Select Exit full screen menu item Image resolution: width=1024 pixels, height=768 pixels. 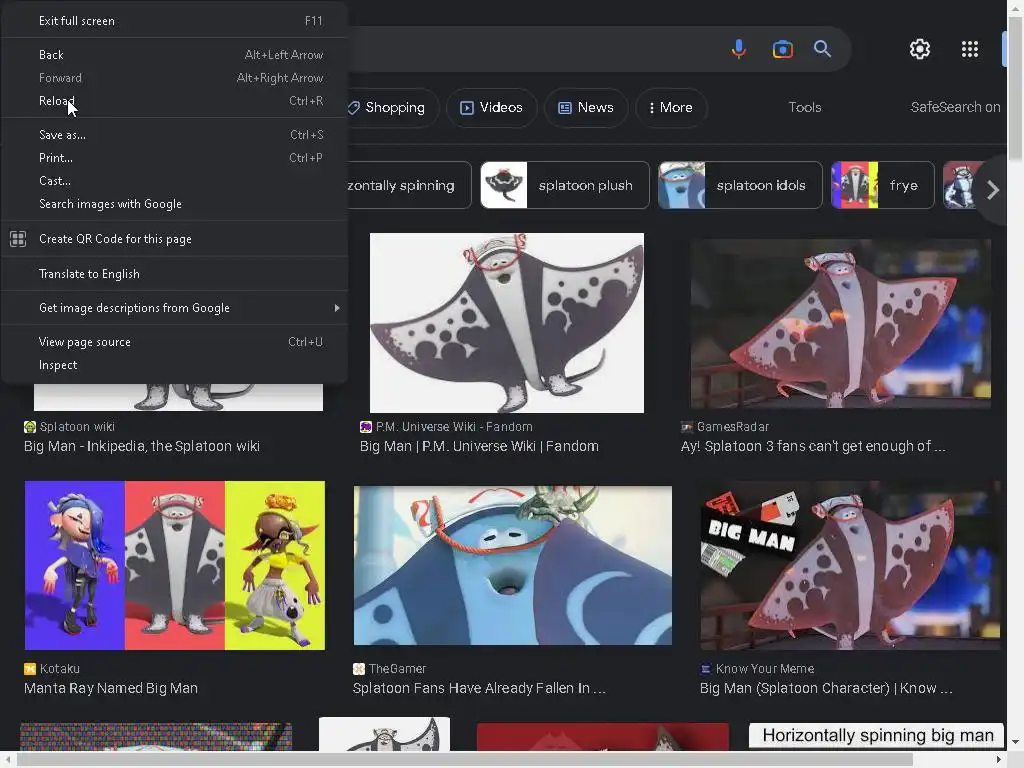174,21
